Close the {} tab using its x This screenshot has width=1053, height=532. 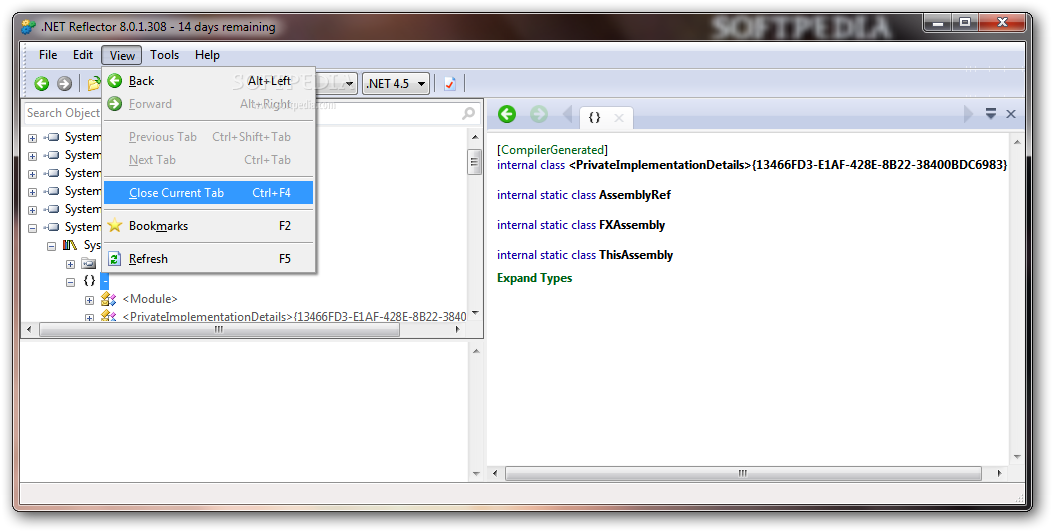point(619,118)
